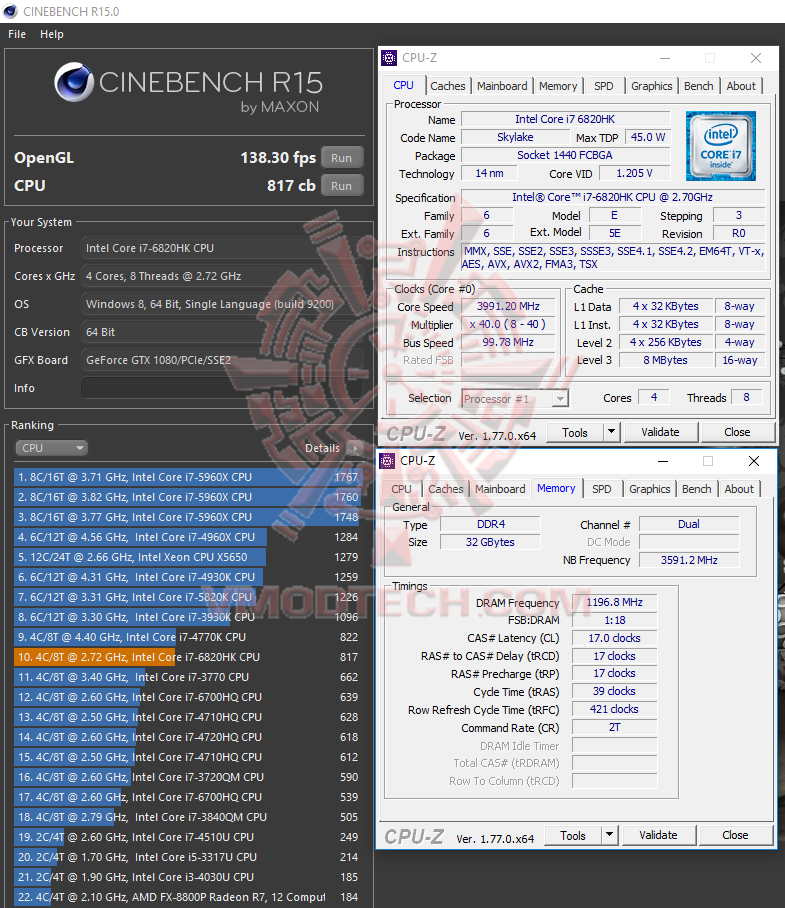Minimize the upper CPU-Z window
This screenshot has width=785, height=908.
pyautogui.click(x=665, y=58)
